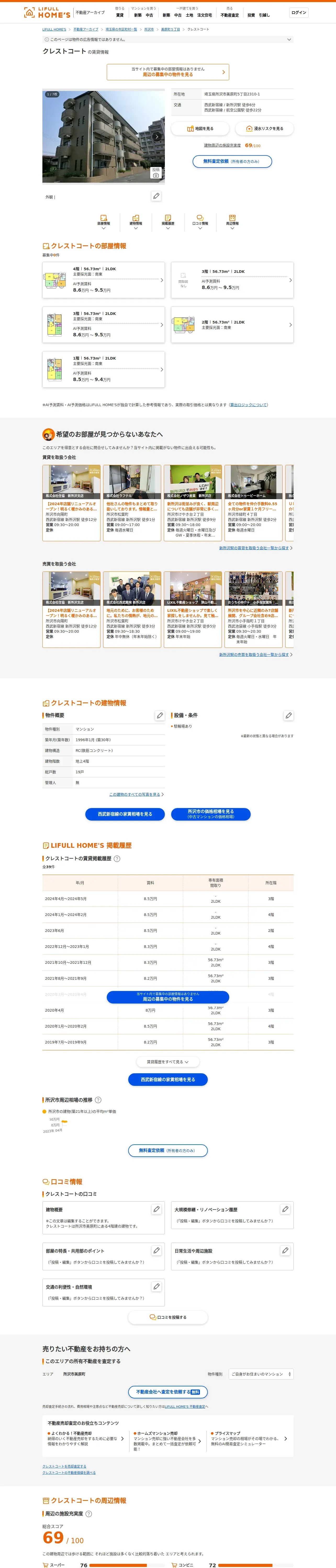Open プライスマップ content link
Screen dimensions: 336x1568
tap(249, 1438)
